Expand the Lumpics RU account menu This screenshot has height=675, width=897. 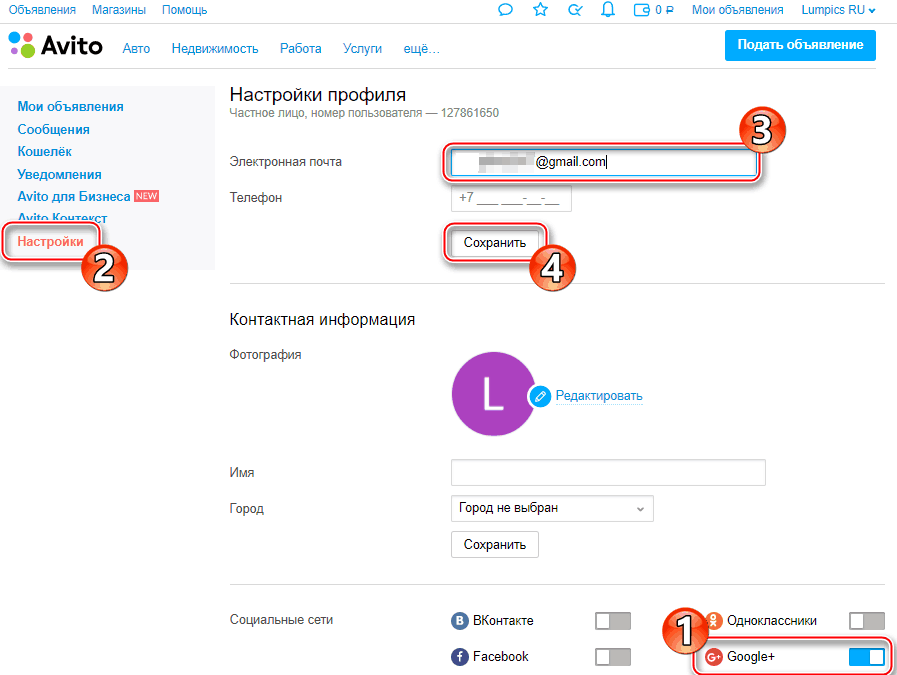(838, 10)
